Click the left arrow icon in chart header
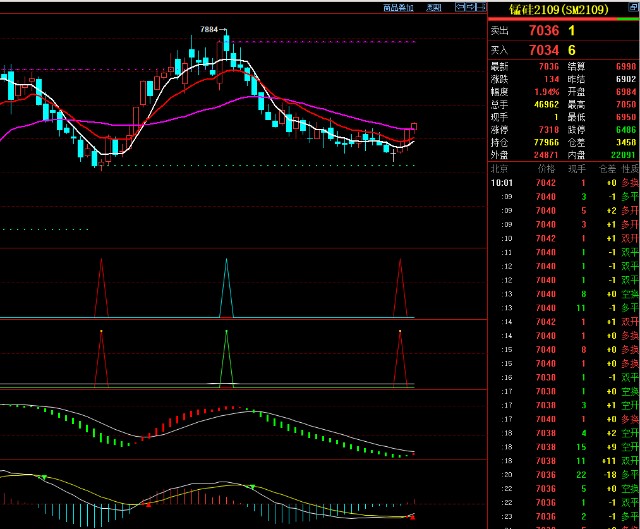 pos(461,7)
